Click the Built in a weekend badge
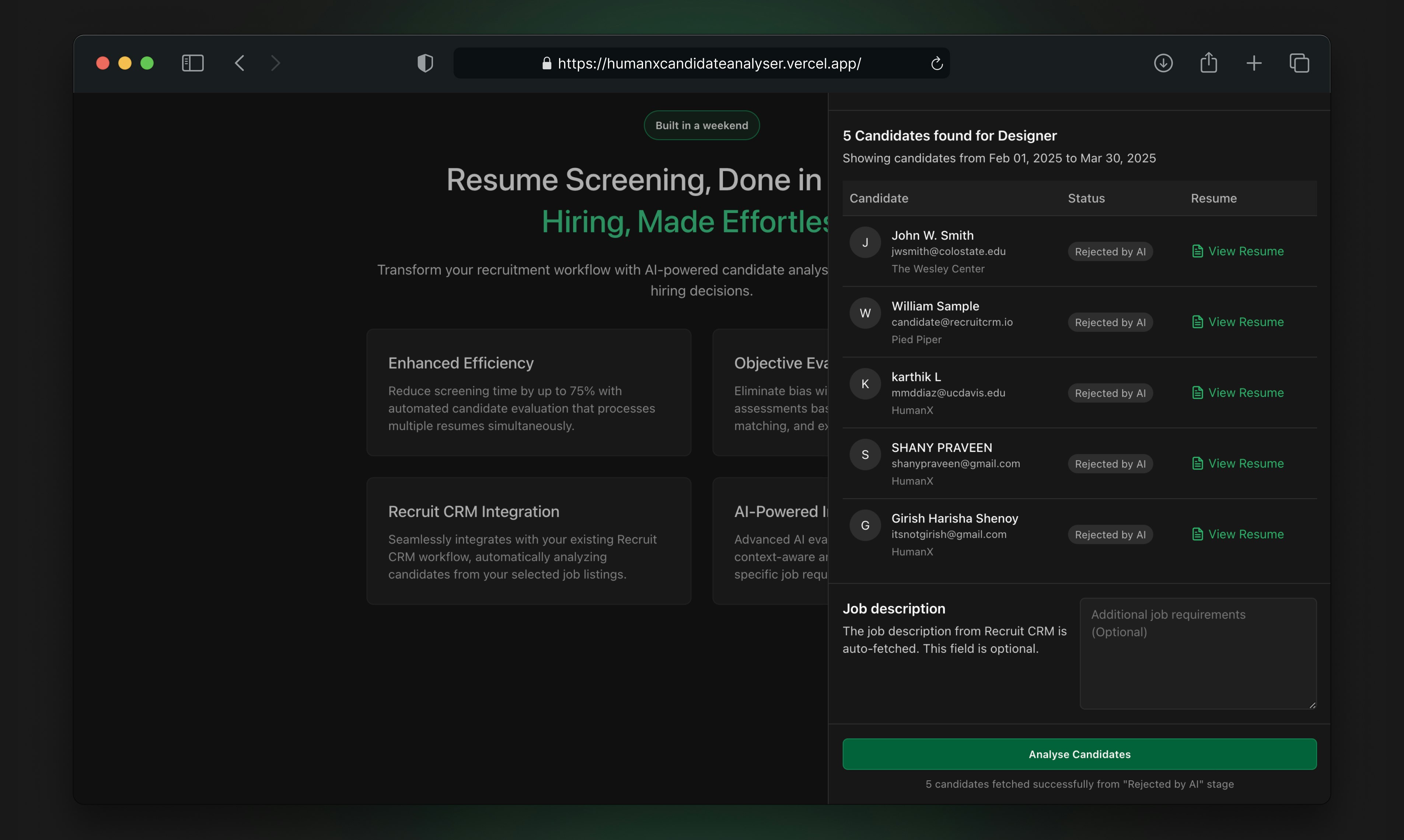 click(701, 126)
